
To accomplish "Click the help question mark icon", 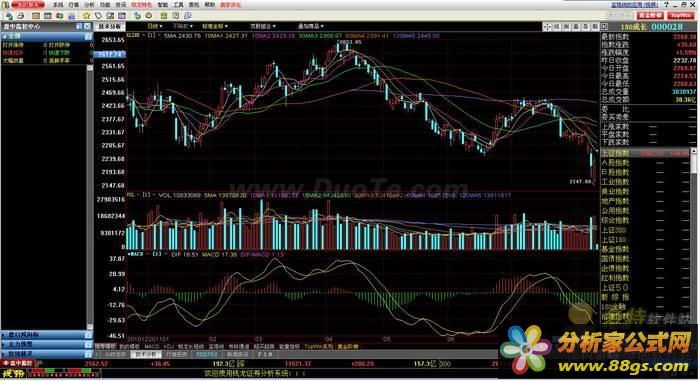I will pyautogui.click(x=666, y=4).
